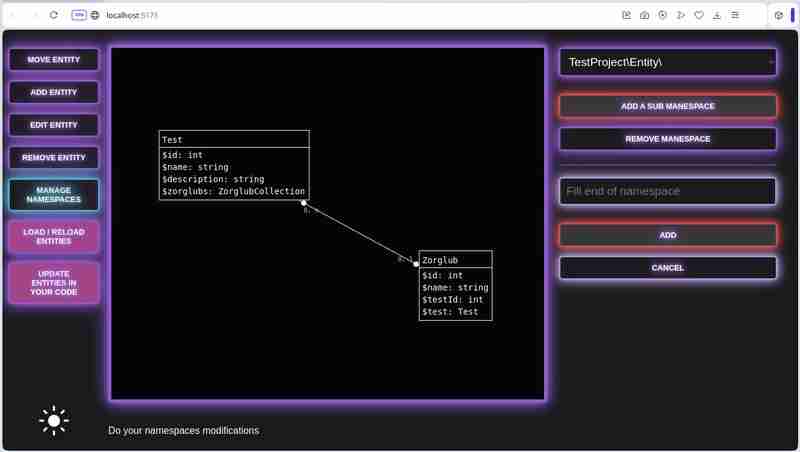
Task: Open the TestProject\Entity\ namespace dropdown
Action: click(x=668, y=62)
